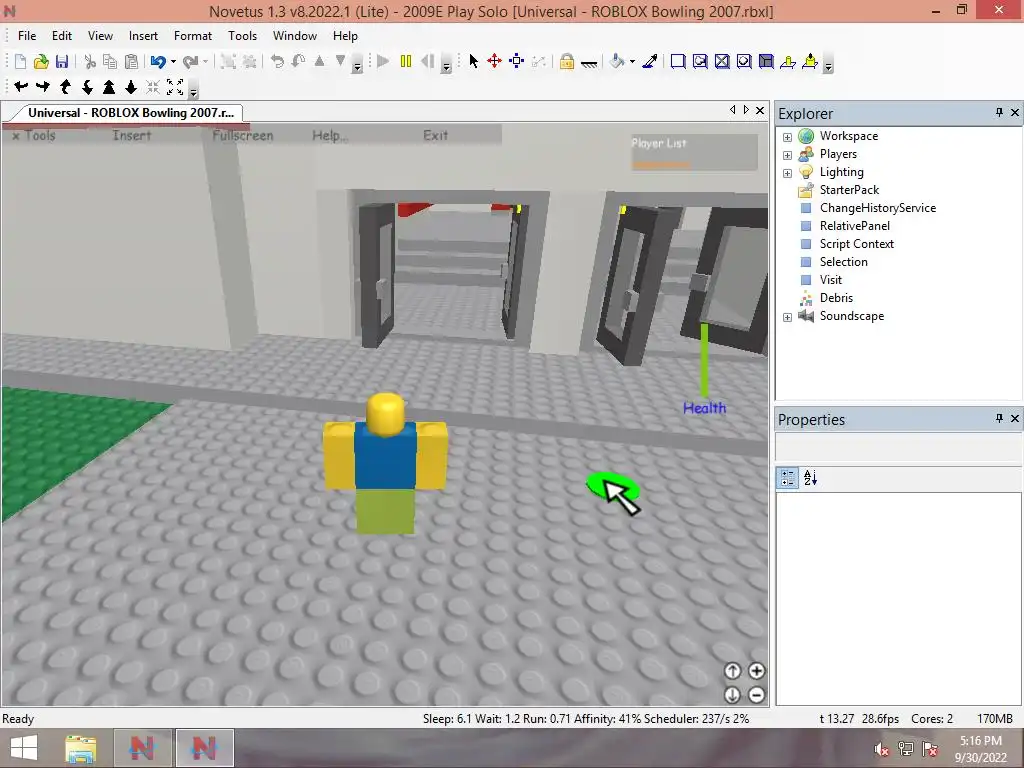The width and height of the screenshot is (1024, 768).
Task: Choose the Inlet surface tool icon
Action: 766,61
